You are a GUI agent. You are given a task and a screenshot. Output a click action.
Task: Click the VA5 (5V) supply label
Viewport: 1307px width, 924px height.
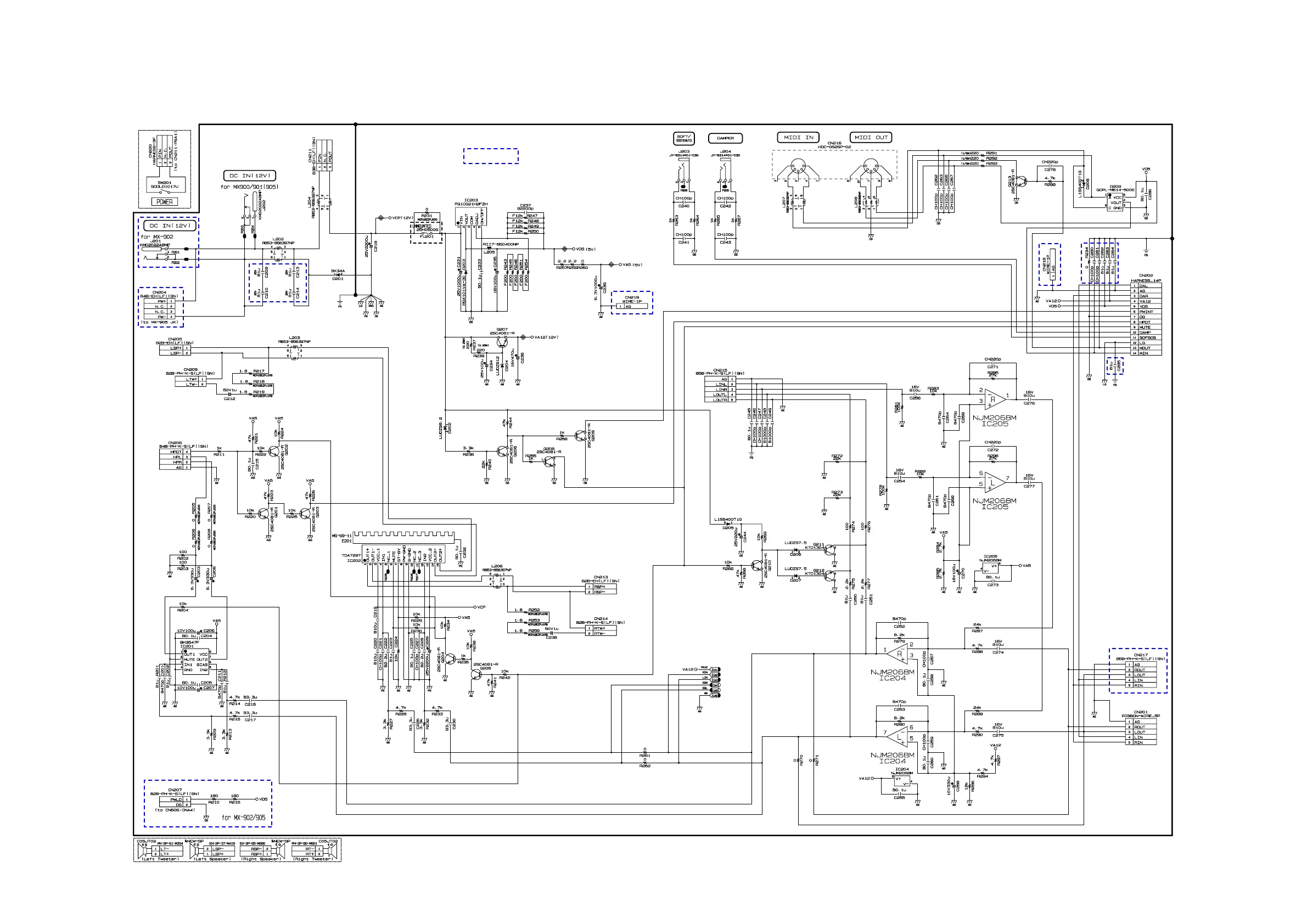click(632, 264)
